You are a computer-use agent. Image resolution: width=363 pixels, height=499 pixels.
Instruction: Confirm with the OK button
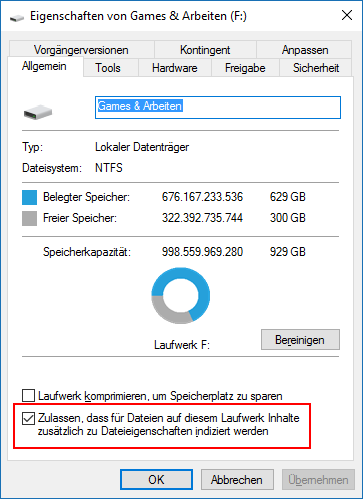(x=156, y=480)
